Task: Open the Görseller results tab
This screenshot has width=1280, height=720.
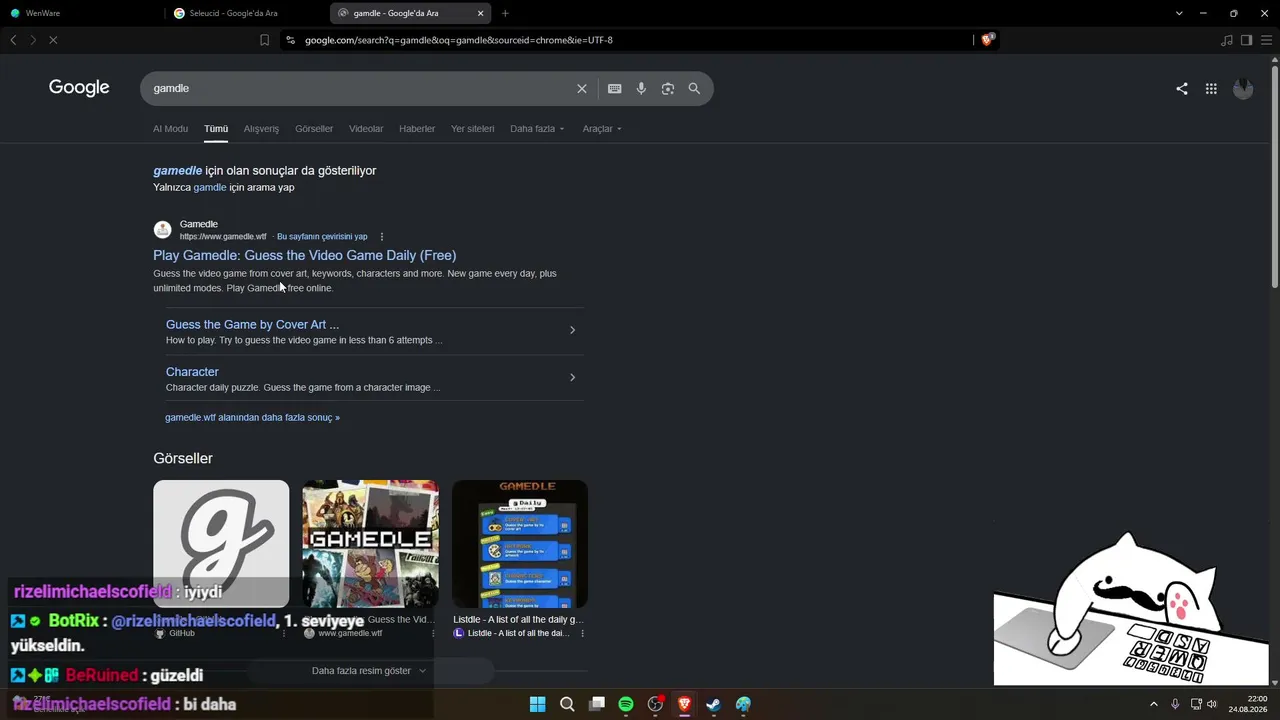Action: pyautogui.click(x=314, y=129)
